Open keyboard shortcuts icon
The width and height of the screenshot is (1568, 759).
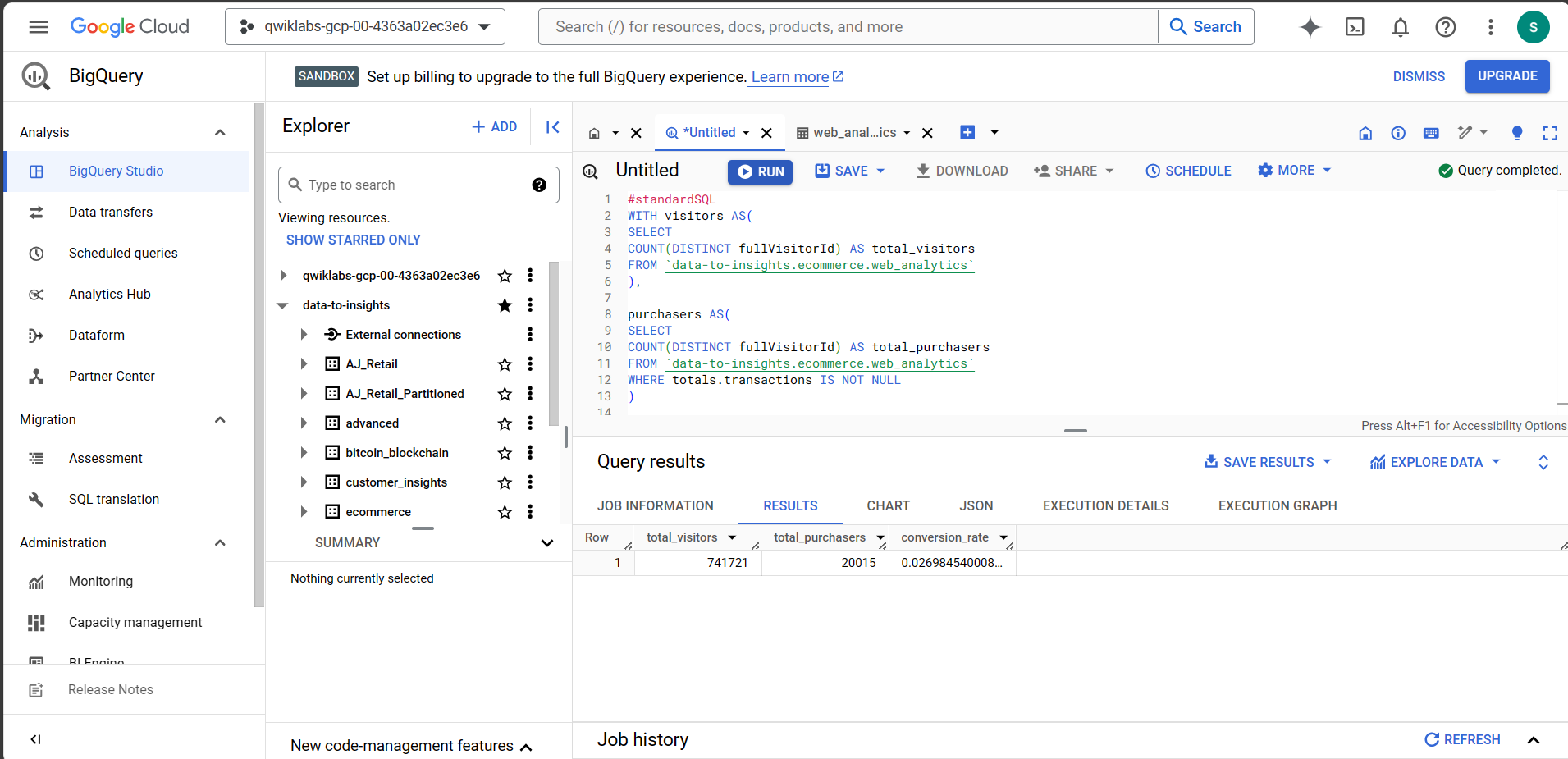[1431, 133]
